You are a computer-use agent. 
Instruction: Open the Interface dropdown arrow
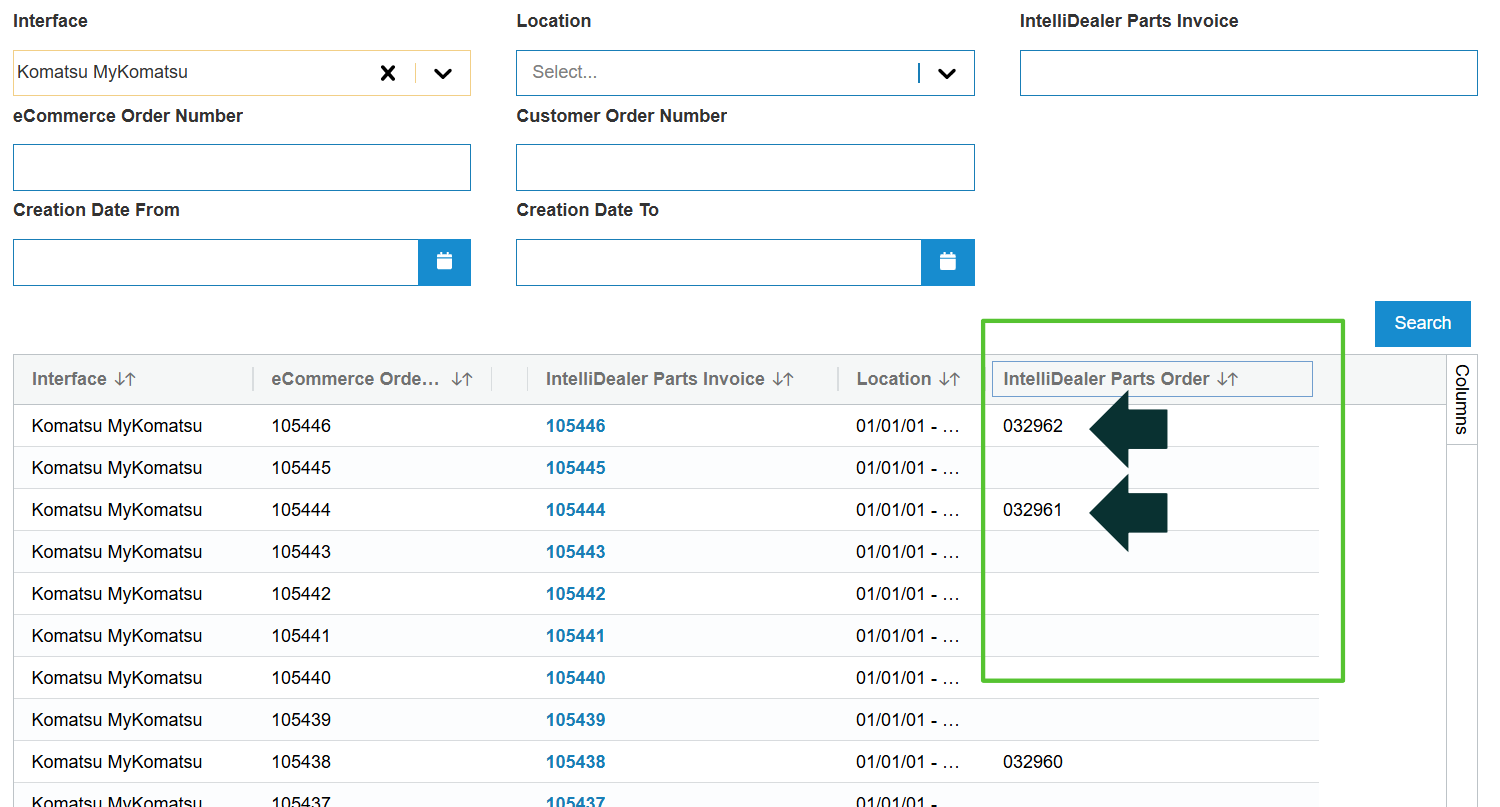(x=443, y=73)
